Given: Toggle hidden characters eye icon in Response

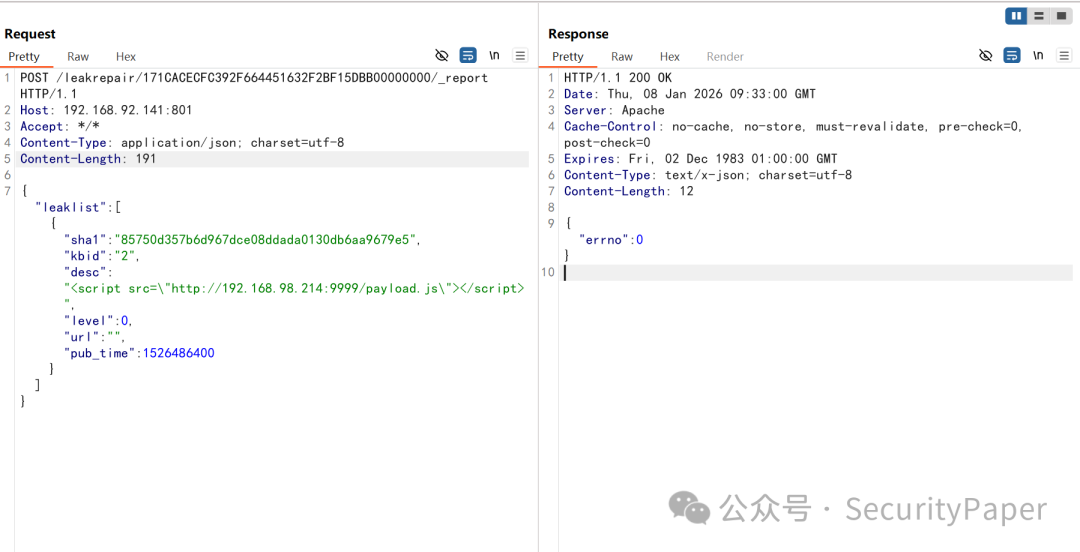Looking at the screenshot, I should (986, 56).
